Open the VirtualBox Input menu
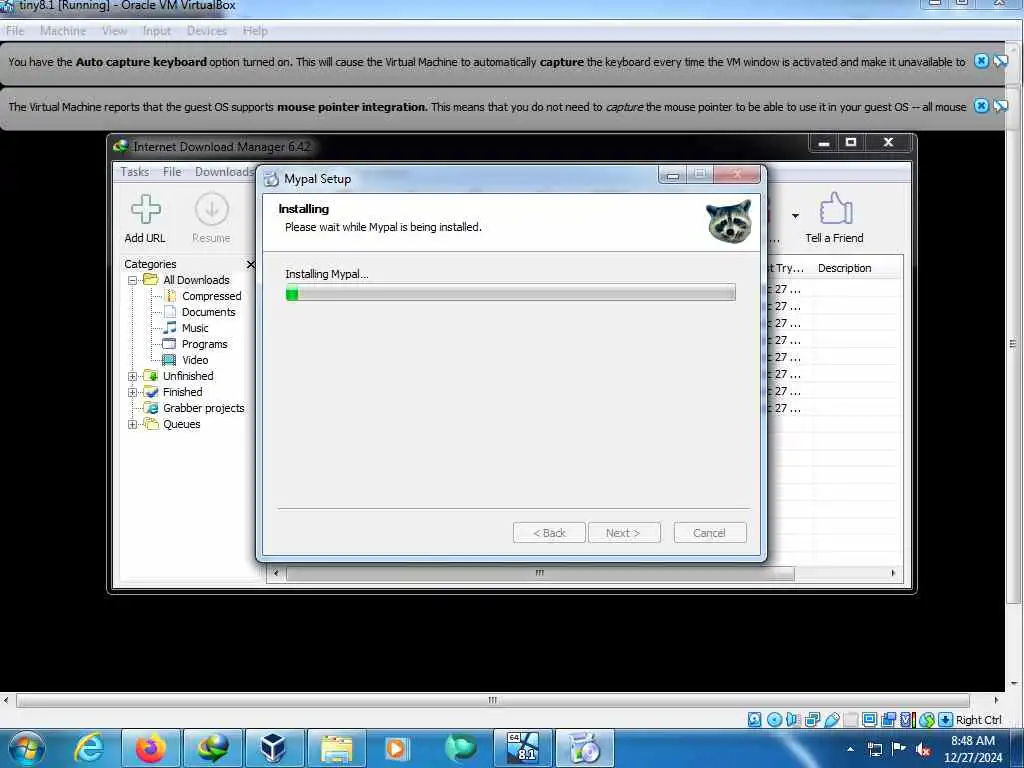The image size is (1024, 768). (156, 31)
